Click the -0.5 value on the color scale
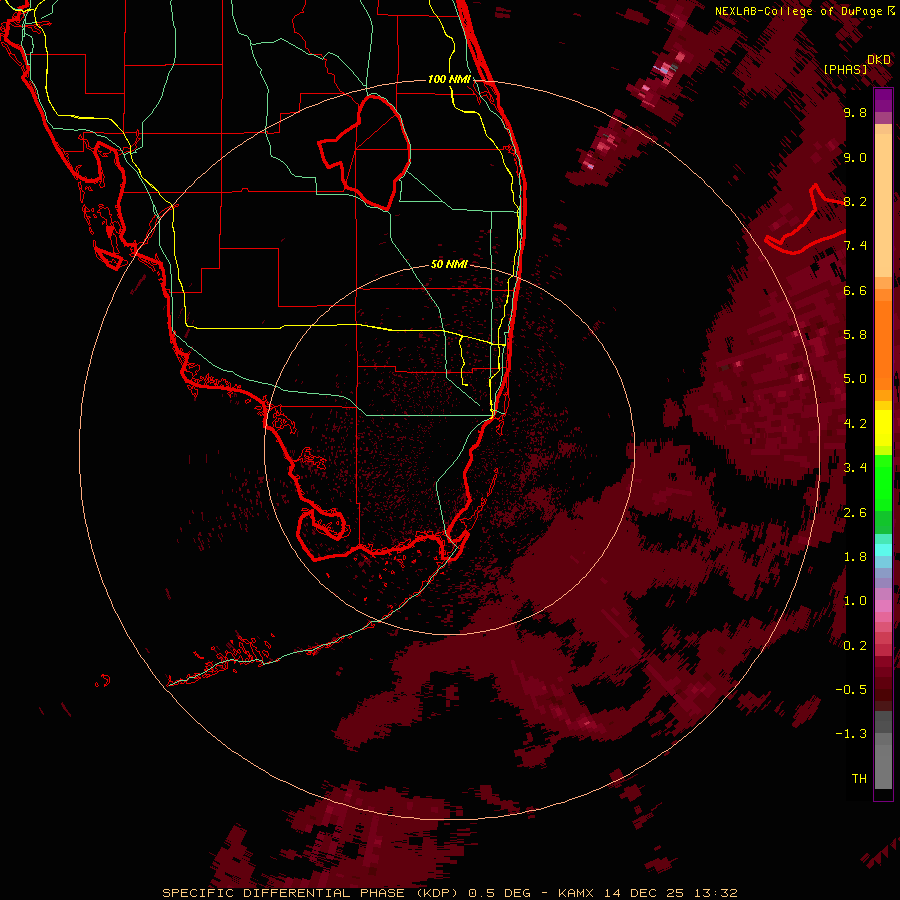Image resolution: width=900 pixels, height=900 pixels. tap(851, 690)
